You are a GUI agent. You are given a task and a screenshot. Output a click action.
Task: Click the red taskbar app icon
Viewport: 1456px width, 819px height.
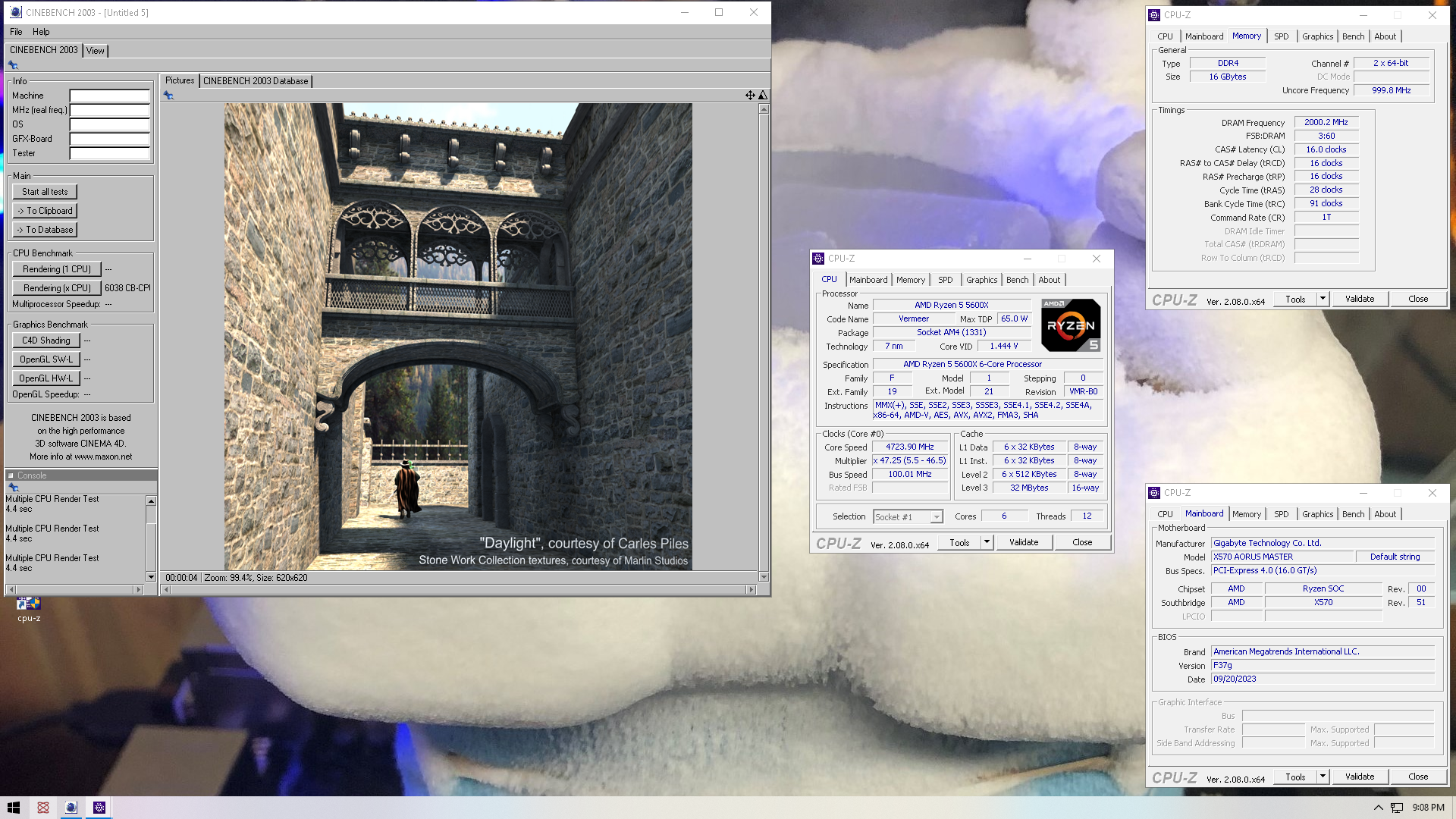[x=43, y=808]
